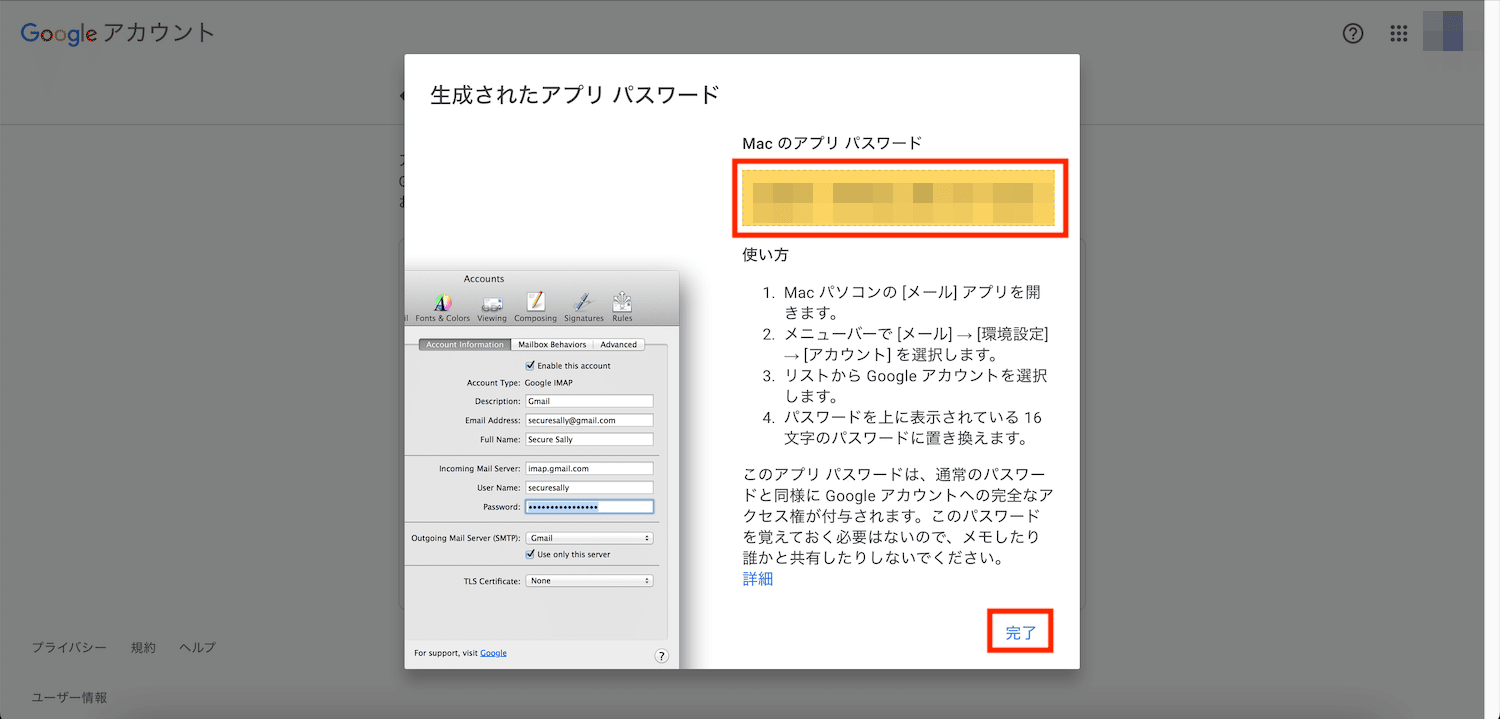Open Google help question mark icon
Image resolution: width=1500 pixels, height=719 pixels.
pyautogui.click(x=1352, y=33)
